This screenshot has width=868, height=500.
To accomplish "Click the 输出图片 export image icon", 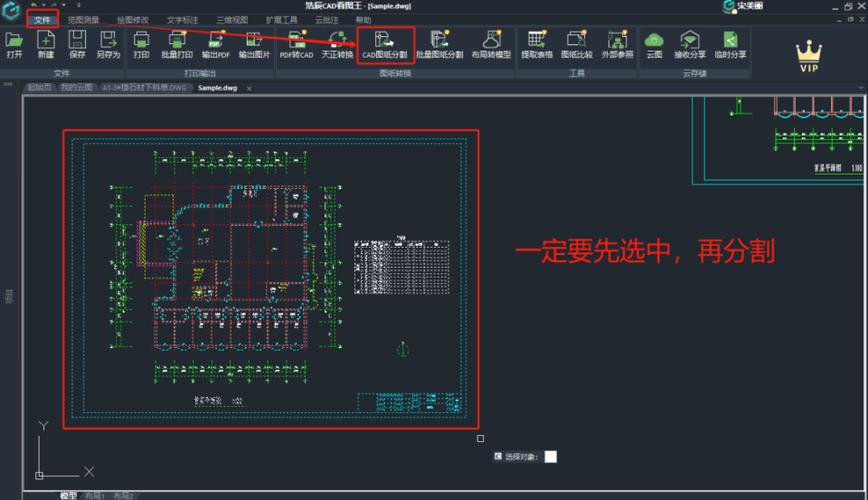I will (254, 44).
